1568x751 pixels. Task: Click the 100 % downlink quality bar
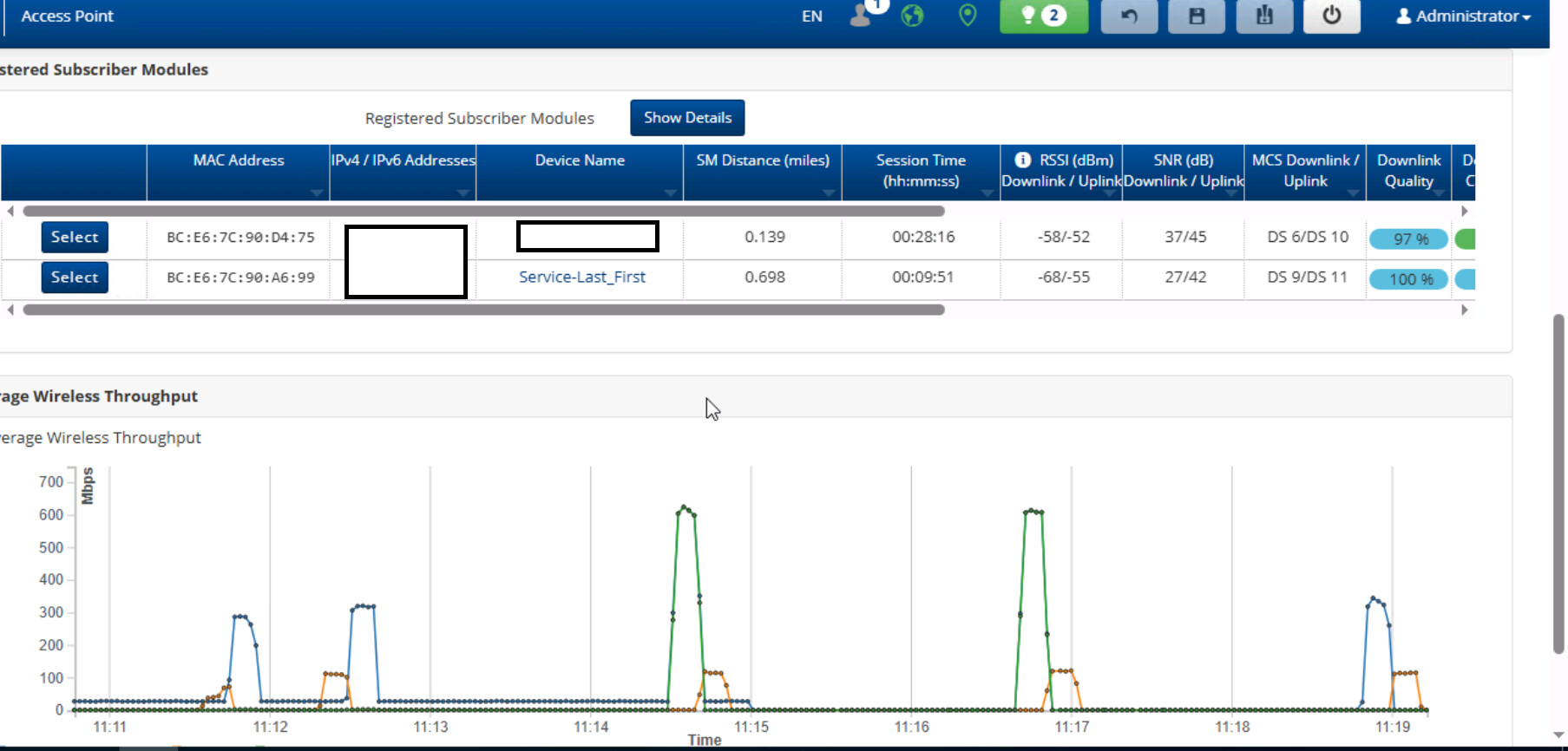point(1409,279)
